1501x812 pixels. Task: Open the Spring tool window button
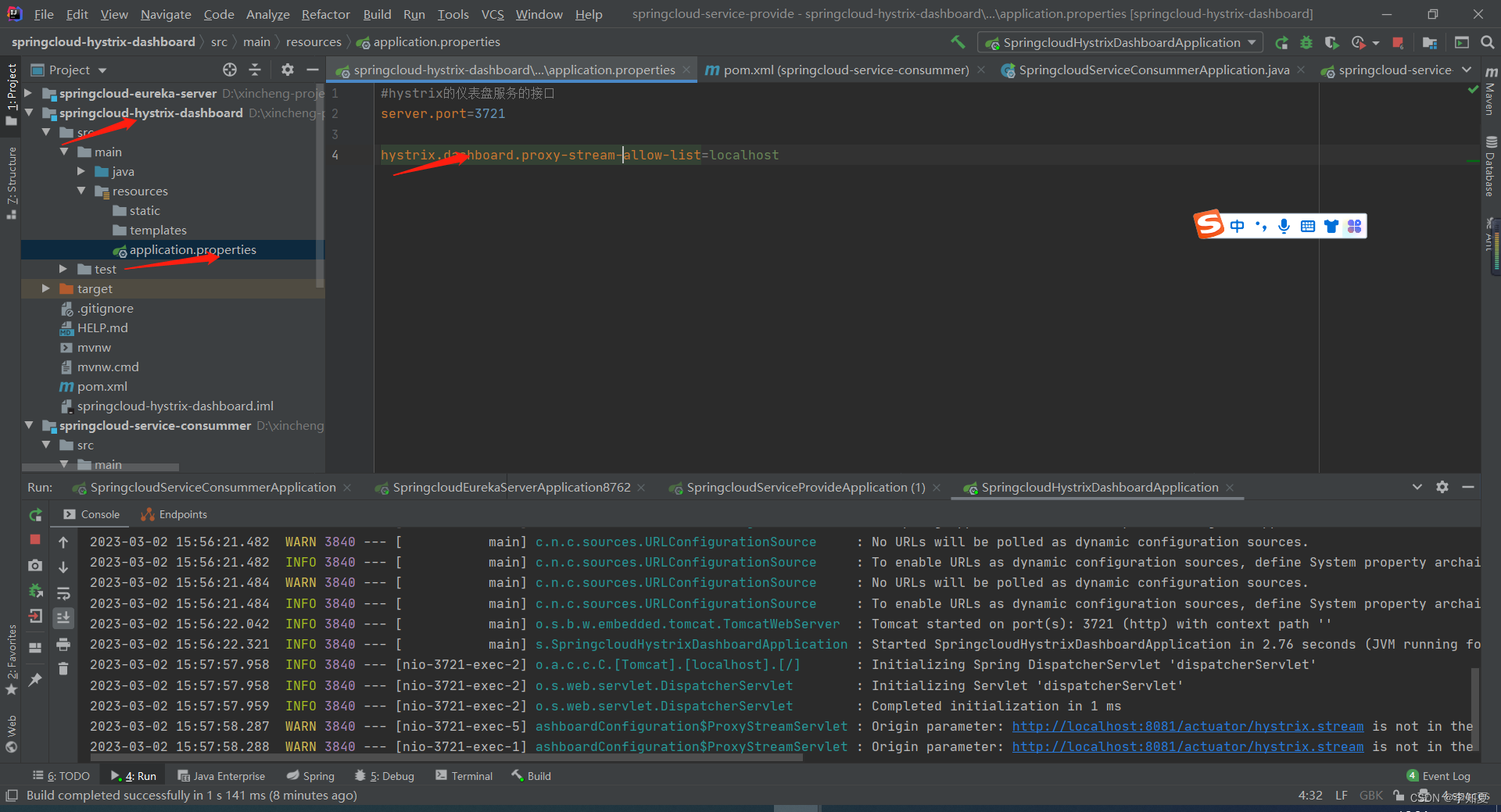(310, 776)
